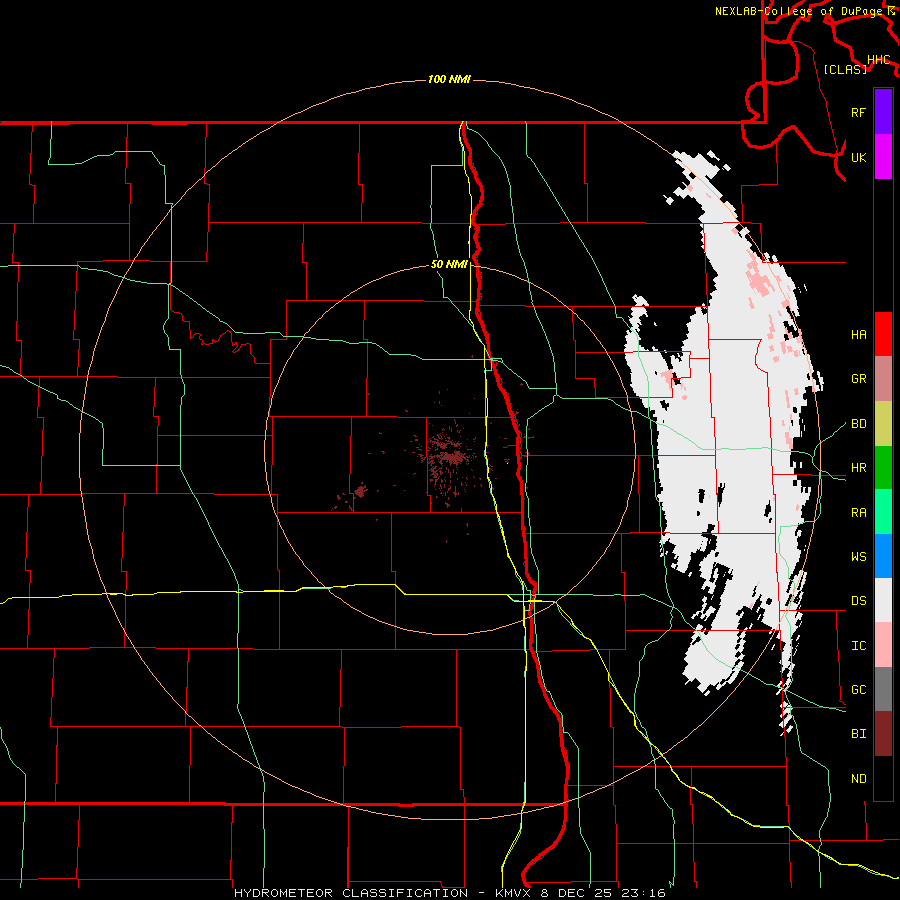Click the HR legend label
Image resolution: width=900 pixels, height=900 pixels.
click(858, 468)
